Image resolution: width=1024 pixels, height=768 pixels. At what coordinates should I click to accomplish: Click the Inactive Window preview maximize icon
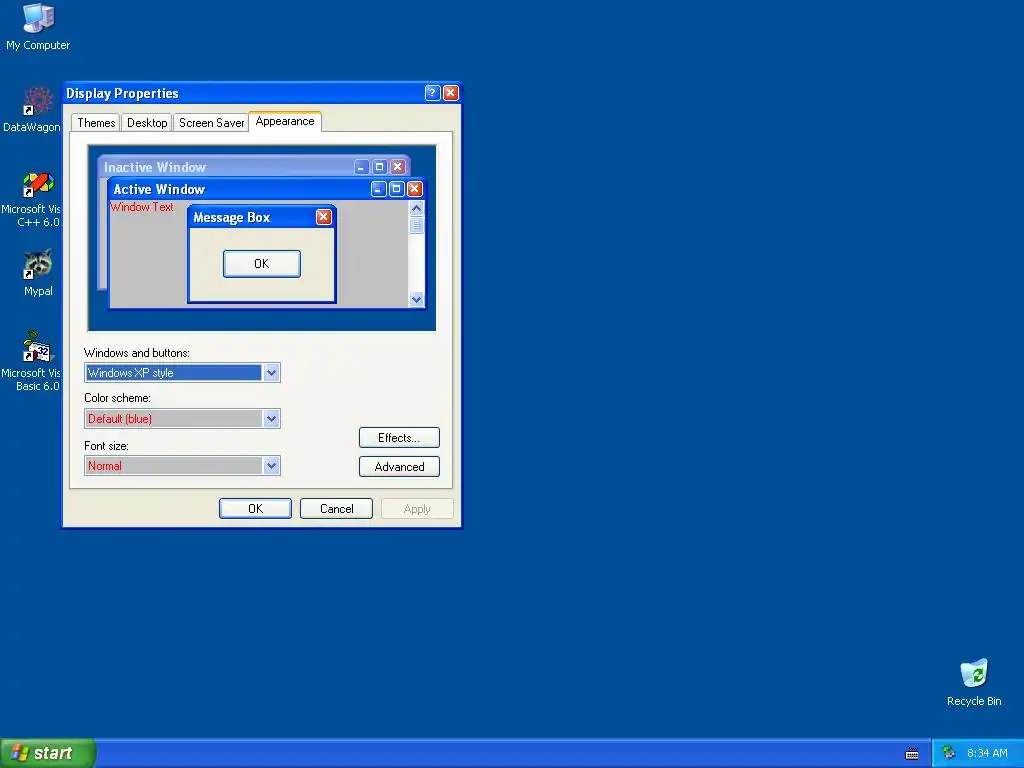click(379, 167)
